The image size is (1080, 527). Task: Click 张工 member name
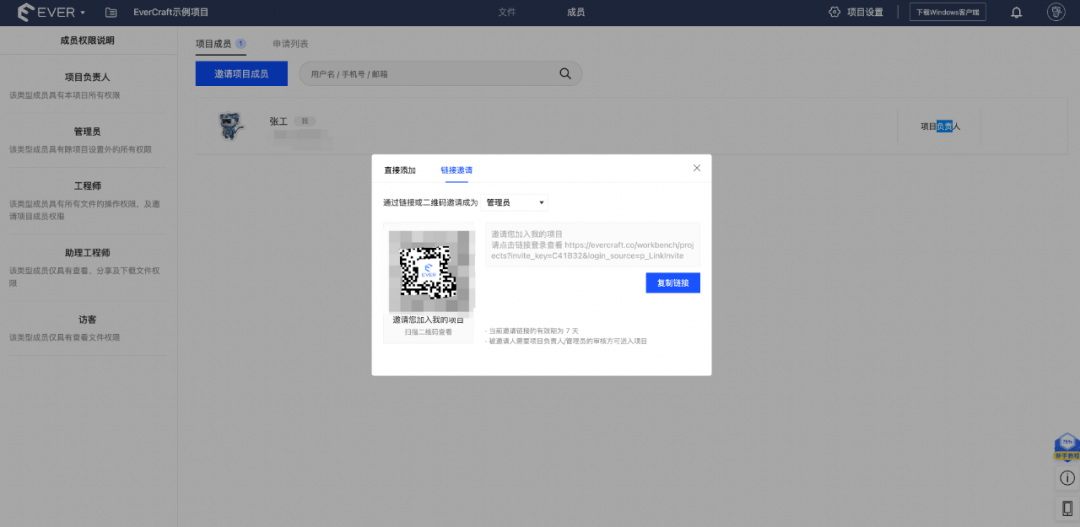coord(278,121)
